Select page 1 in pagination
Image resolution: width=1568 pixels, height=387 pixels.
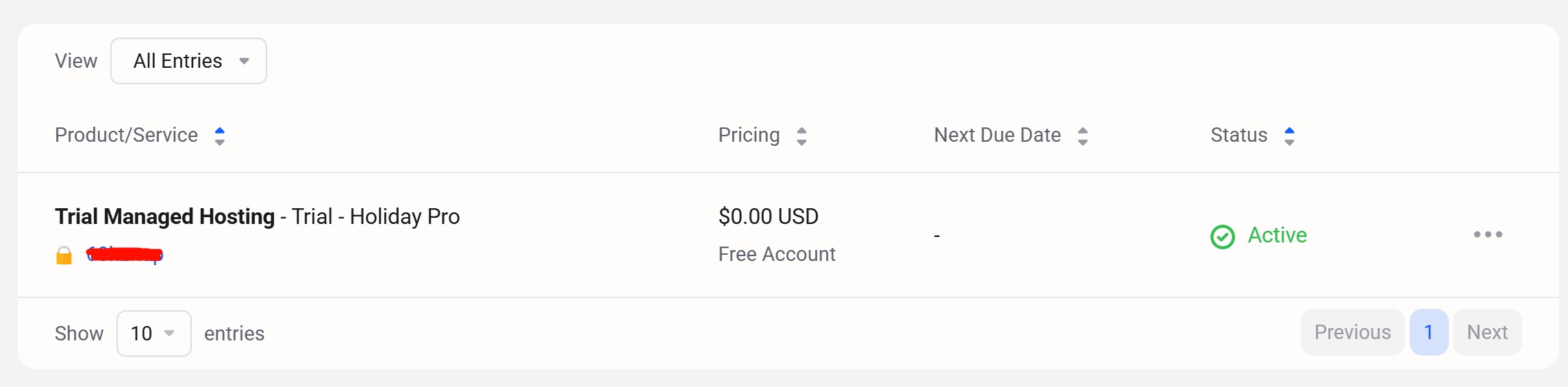(1429, 332)
